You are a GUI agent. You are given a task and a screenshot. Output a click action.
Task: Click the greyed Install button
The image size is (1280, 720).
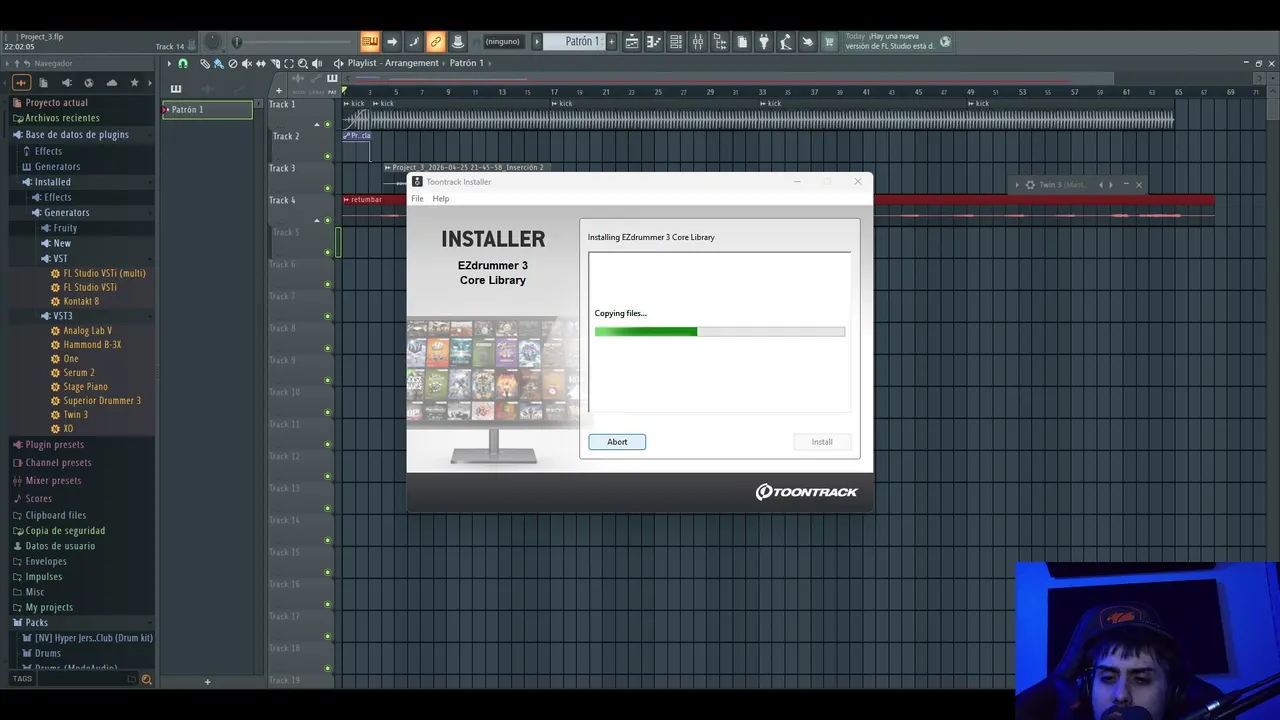[822, 442]
